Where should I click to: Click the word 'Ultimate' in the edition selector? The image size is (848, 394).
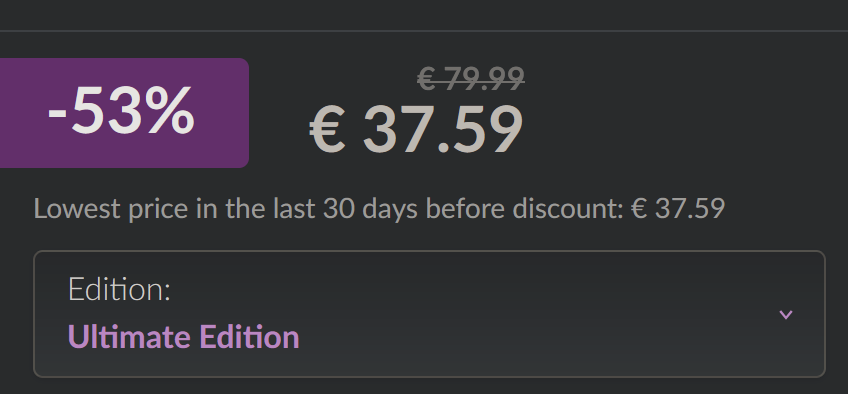pos(129,337)
